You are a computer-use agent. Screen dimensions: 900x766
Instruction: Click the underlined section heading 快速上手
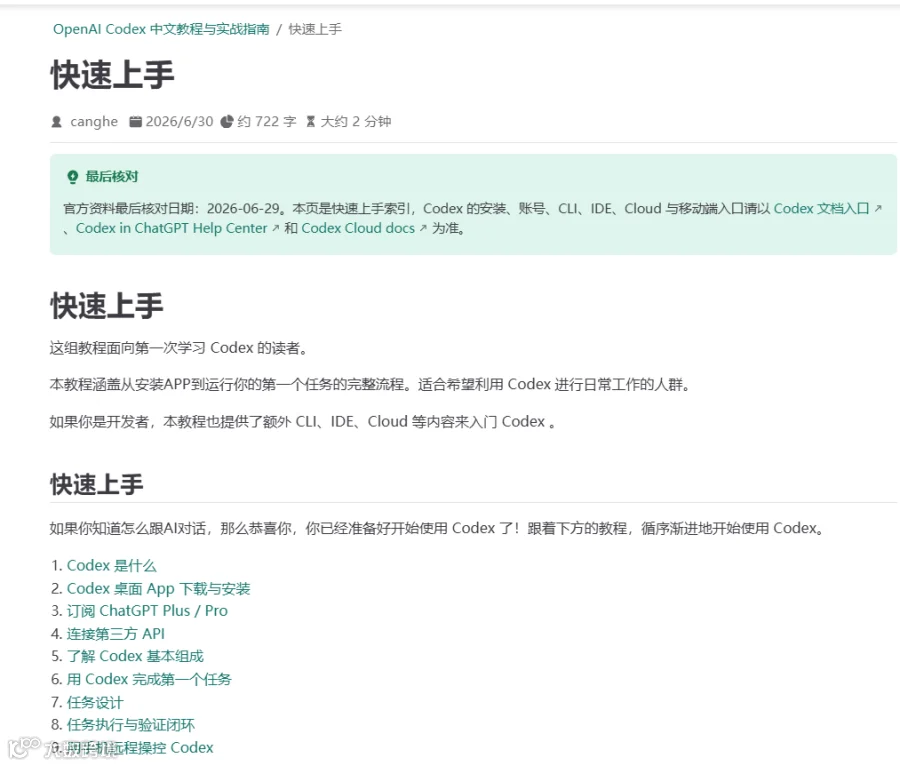(x=96, y=484)
